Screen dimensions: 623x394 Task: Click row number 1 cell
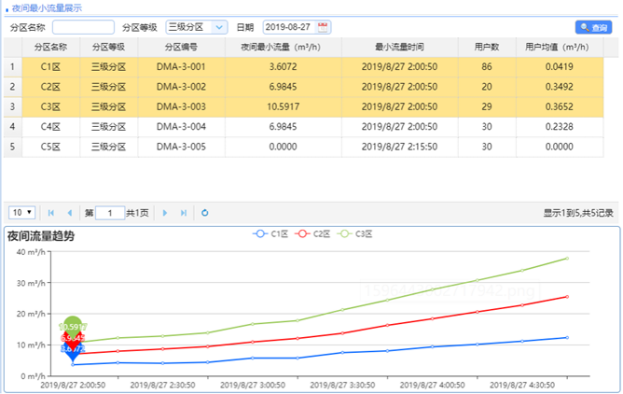[x=13, y=67]
